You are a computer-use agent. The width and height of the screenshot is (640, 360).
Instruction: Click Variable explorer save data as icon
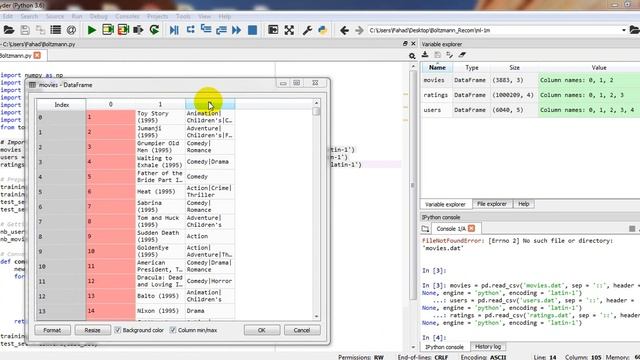tap(449, 55)
